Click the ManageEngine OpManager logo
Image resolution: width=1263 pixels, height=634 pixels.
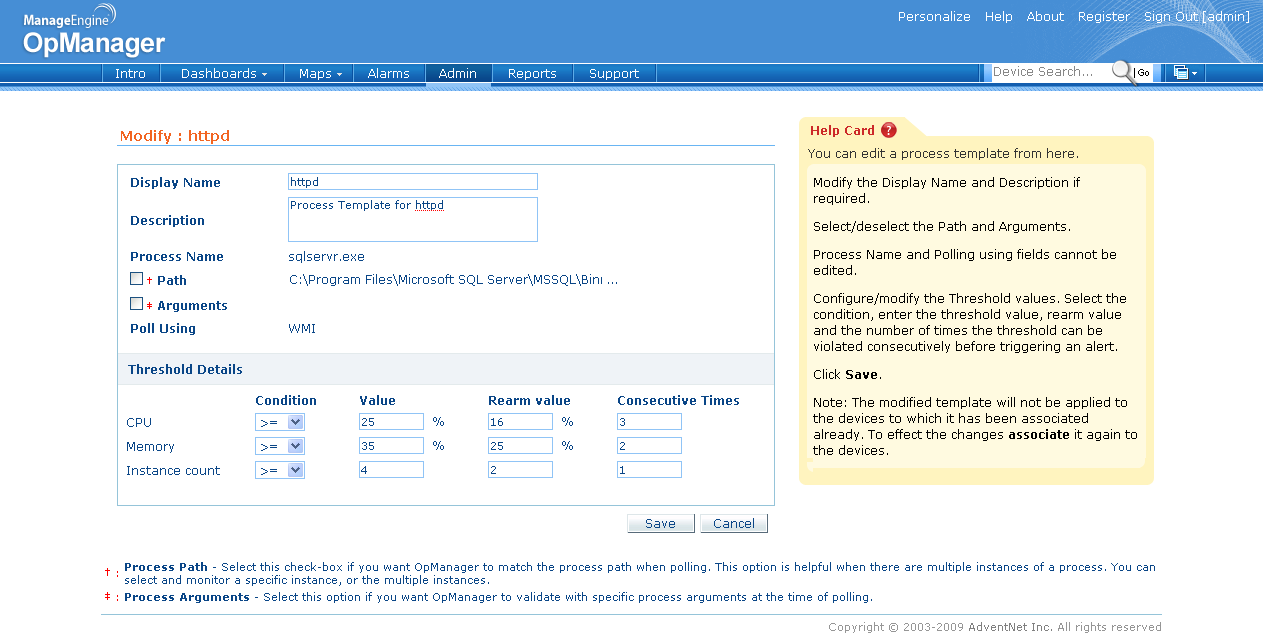[x=94, y=30]
